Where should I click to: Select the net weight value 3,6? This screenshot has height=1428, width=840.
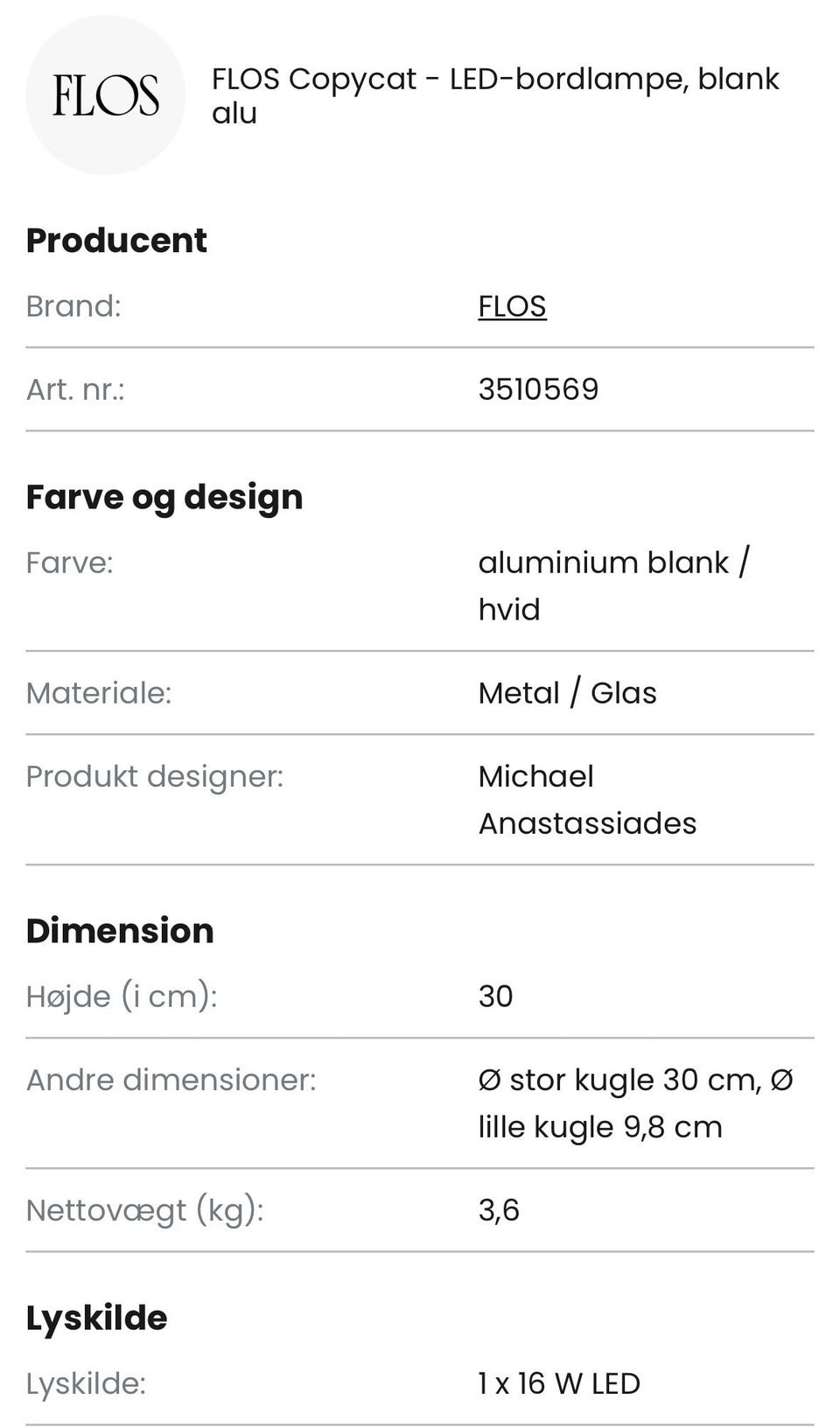coord(499,1211)
